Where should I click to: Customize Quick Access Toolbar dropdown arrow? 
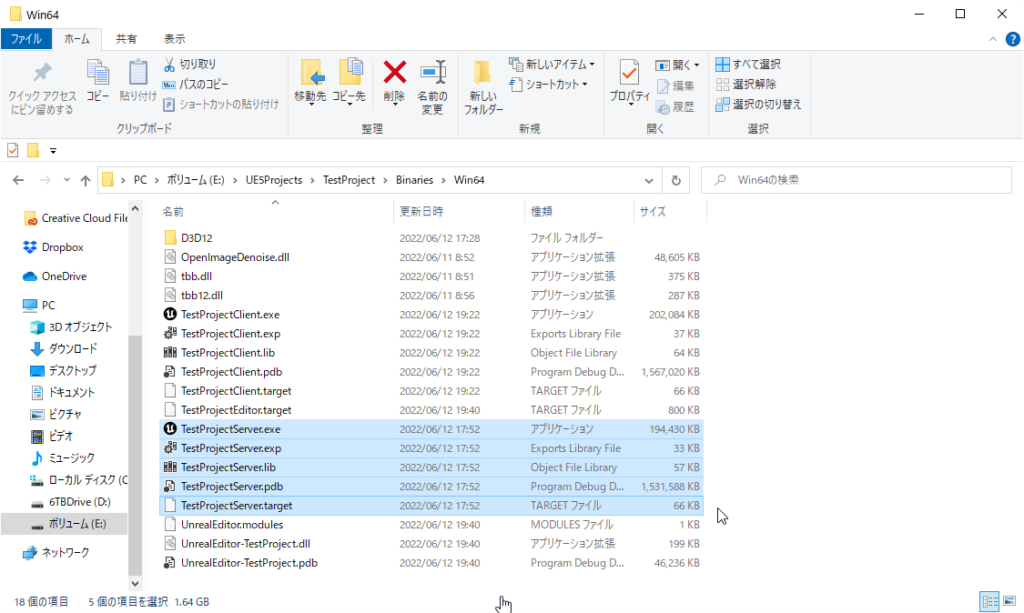point(53,151)
